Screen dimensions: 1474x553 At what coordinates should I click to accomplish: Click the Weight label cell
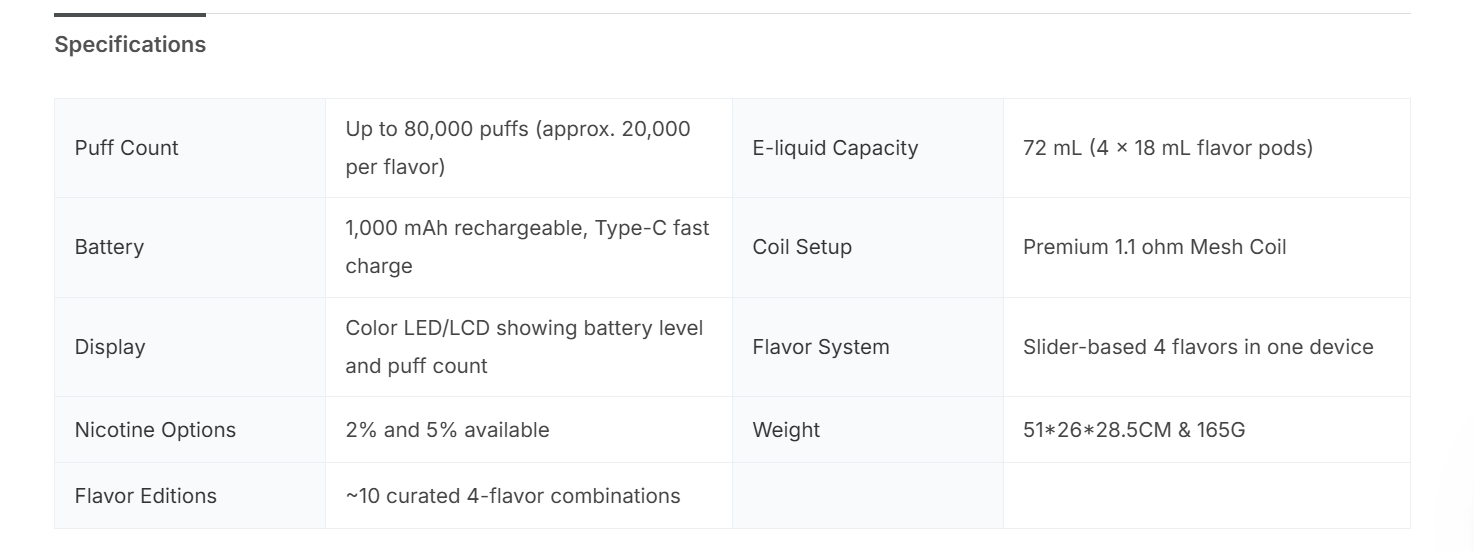click(x=786, y=430)
